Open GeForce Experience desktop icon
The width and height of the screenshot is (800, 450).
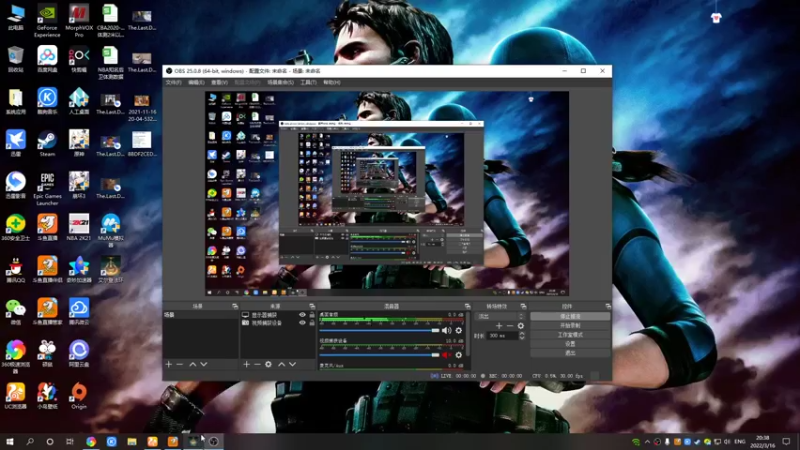(x=47, y=21)
